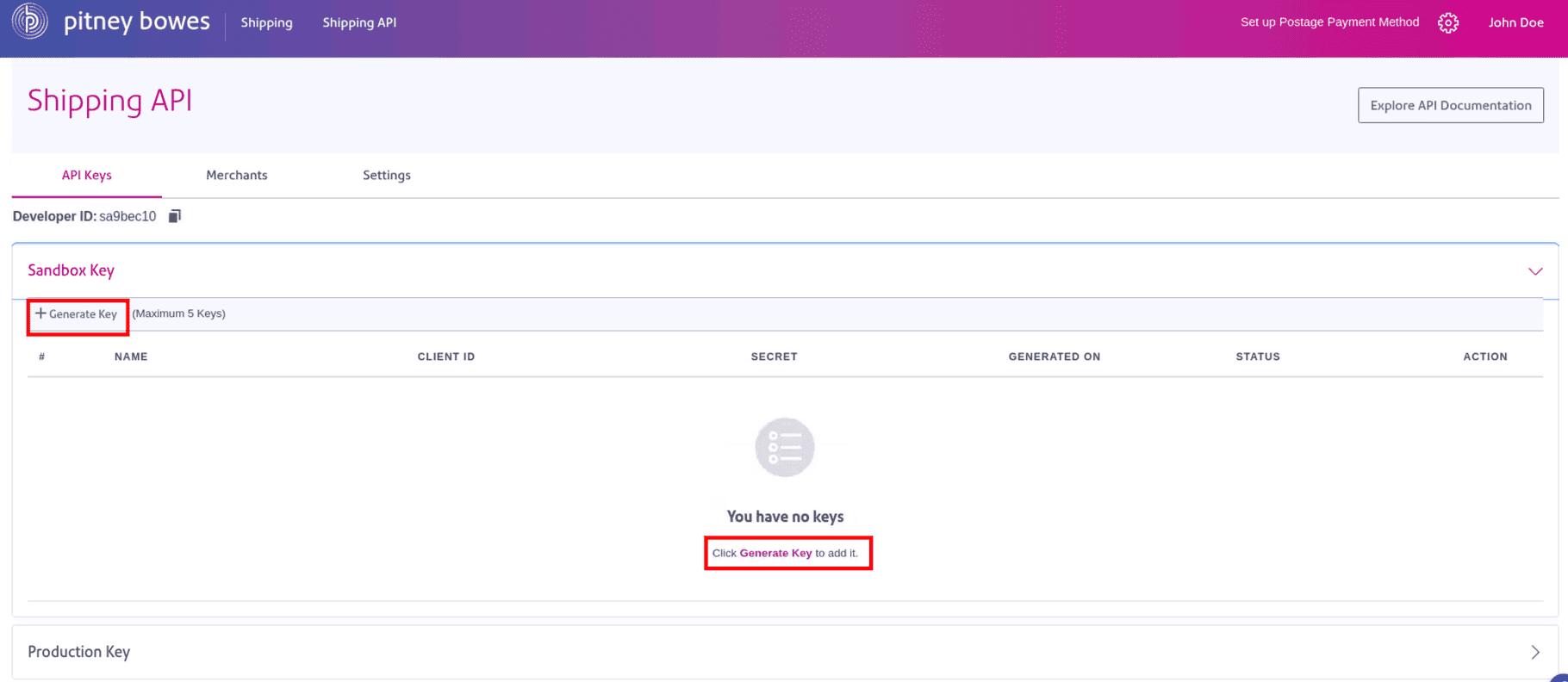Click the Production Key section title

pyautogui.click(x=79, y=652)
